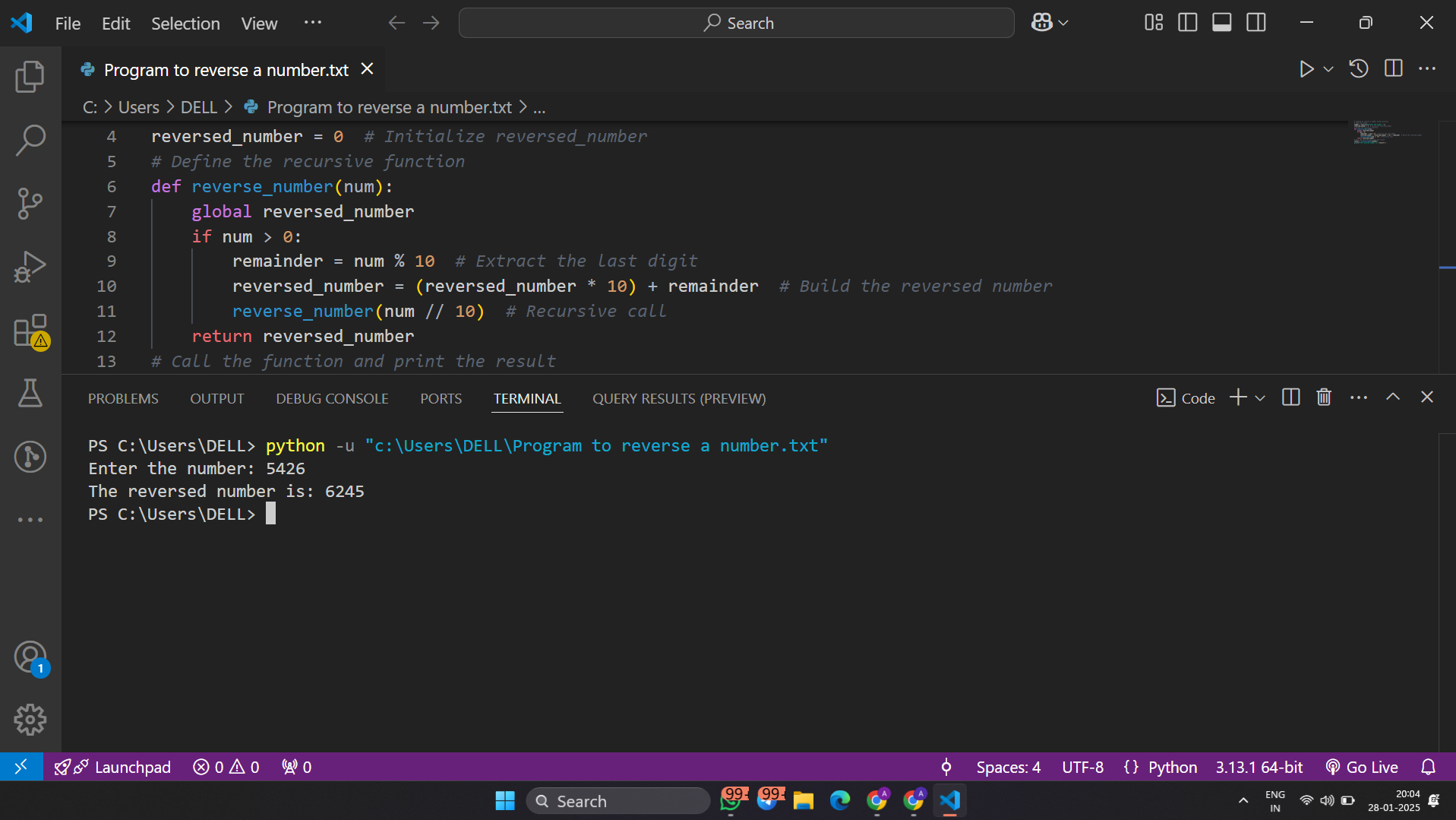Run the Python file with play button
This screenshot has height=820, width=1456.
[1306, 69]
